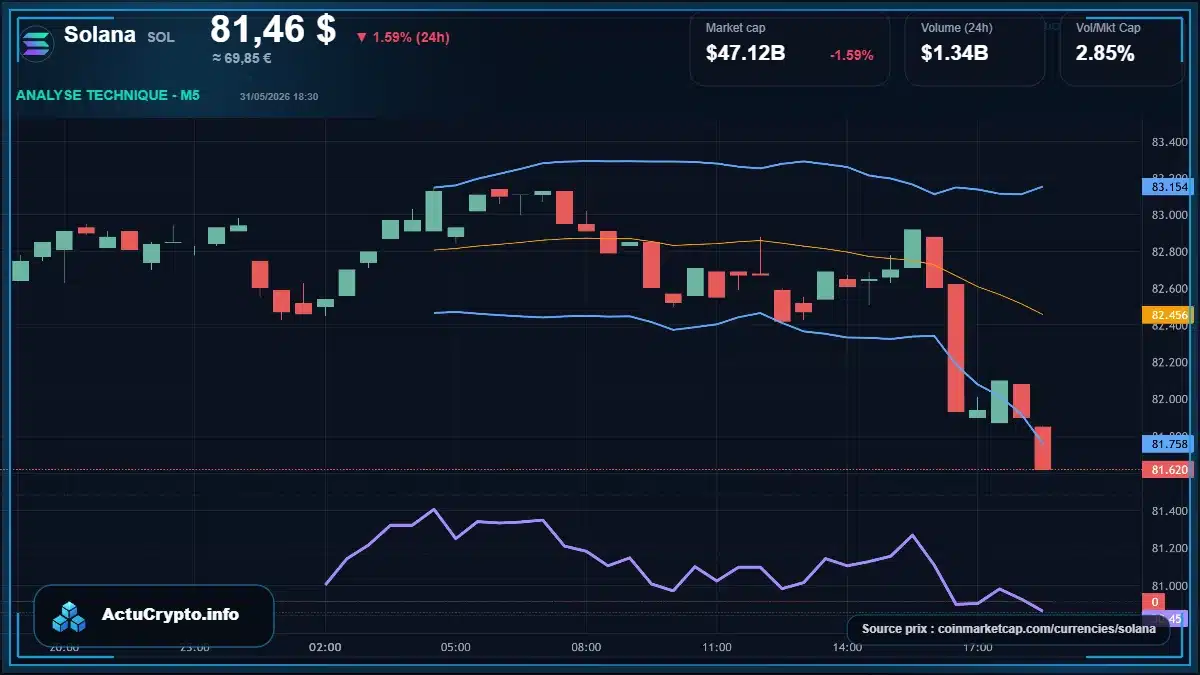Click the 83.000 price axis label

coord(1169,215)
